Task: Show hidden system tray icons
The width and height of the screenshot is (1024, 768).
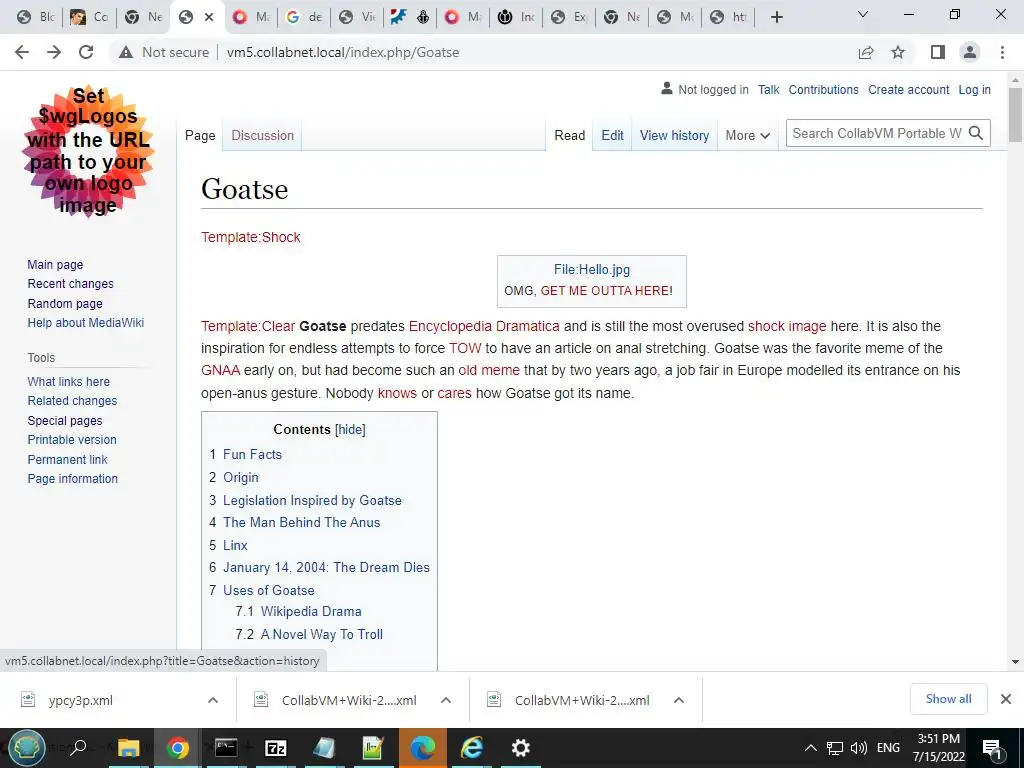Action: [x=810, y=748]
